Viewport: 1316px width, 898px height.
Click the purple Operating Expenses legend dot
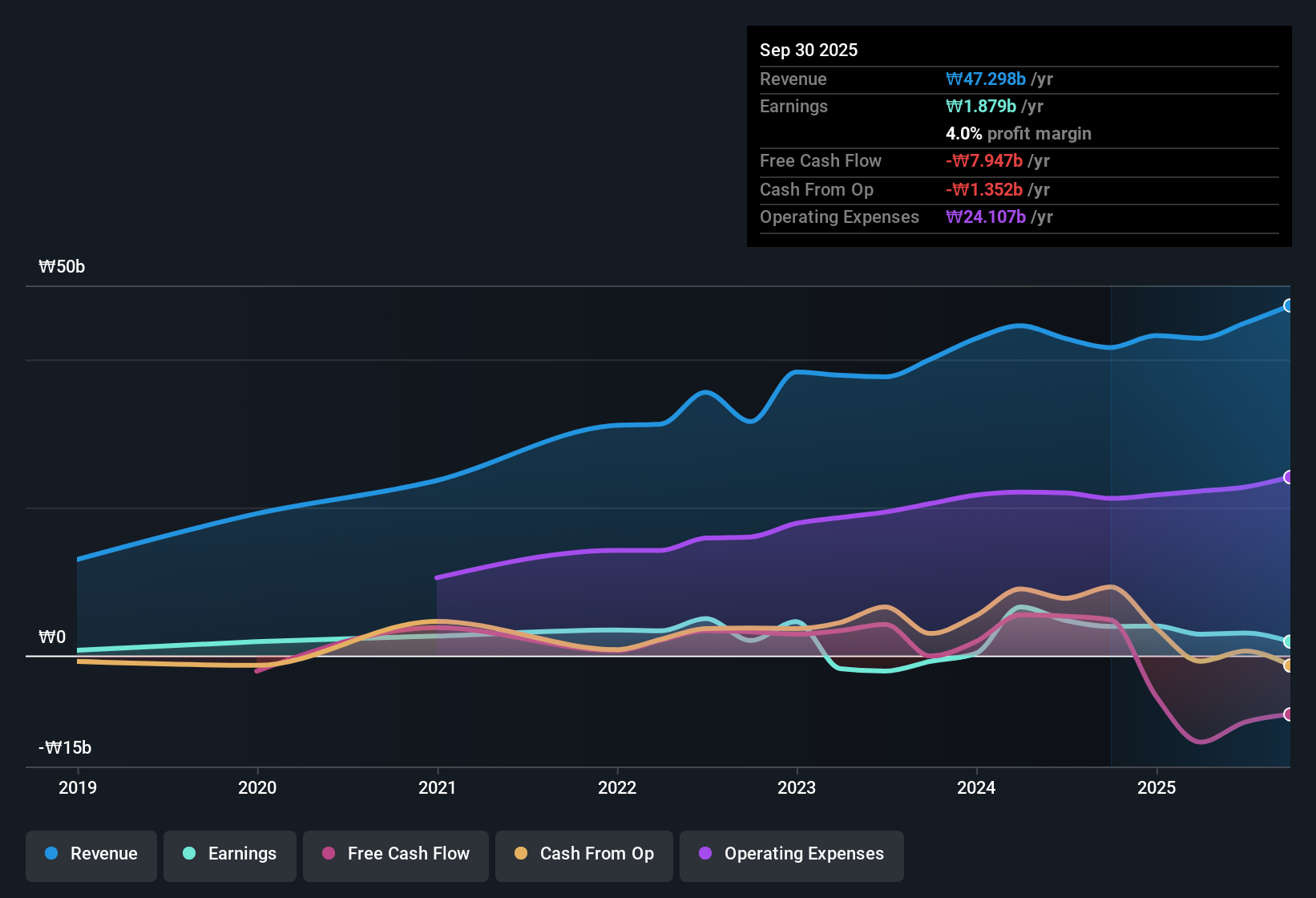[x=704, y=854]
